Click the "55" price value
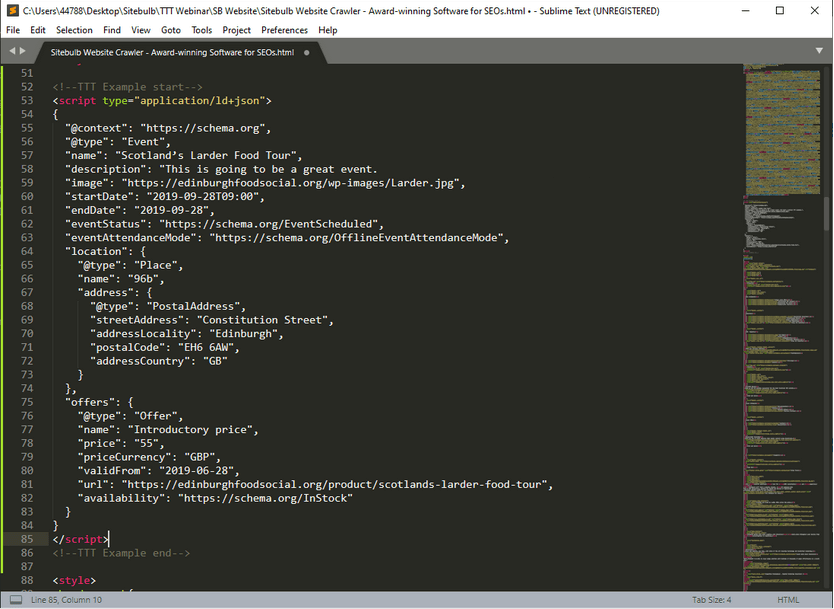This screenshot has width=834, height=609. pos(146,443)
